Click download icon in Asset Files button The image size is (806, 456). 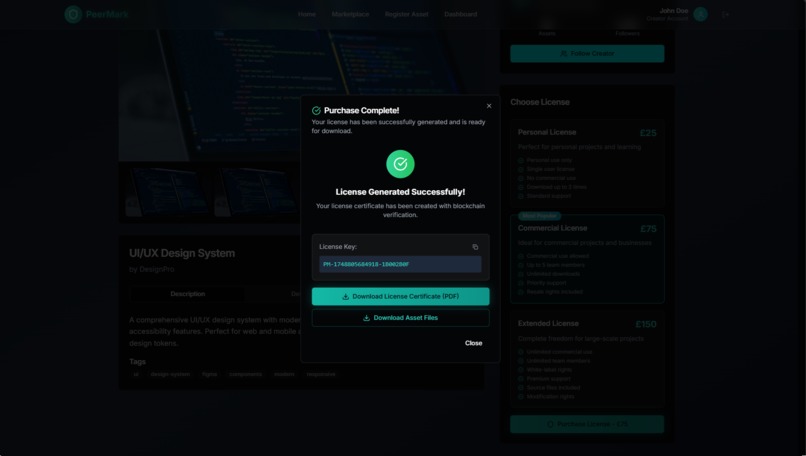pyautogui.click(x=367, y=318)
